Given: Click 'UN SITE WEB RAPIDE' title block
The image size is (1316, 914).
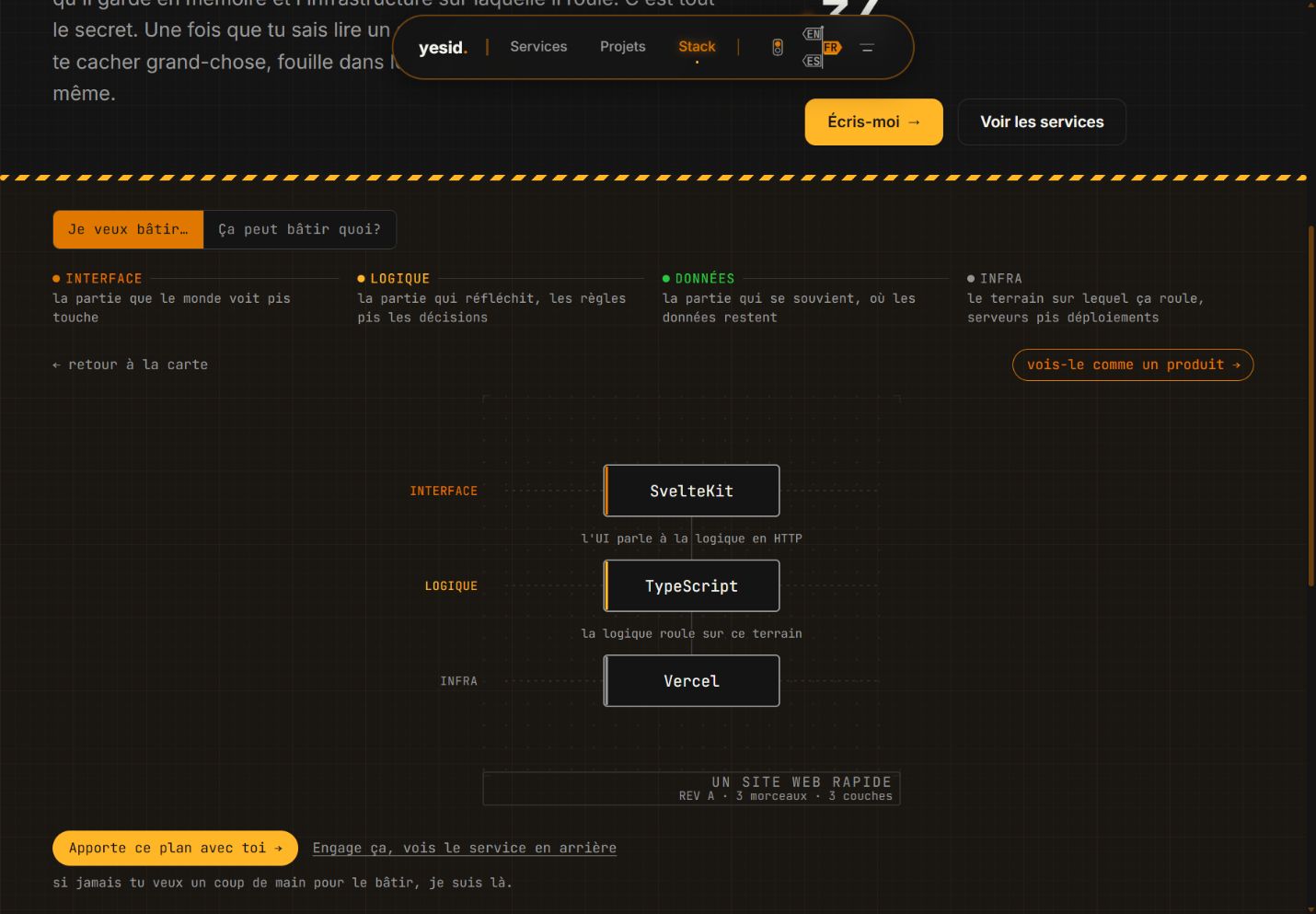Looking at the screenshot, I should click(x=691, y=788).
